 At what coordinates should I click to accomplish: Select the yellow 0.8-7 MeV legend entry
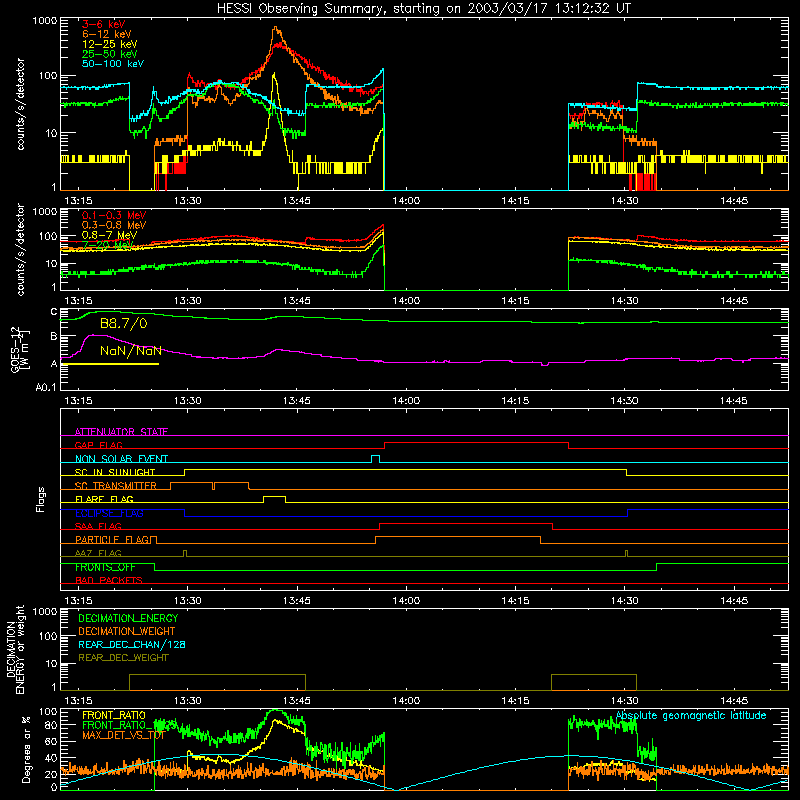tap(109, 235)
